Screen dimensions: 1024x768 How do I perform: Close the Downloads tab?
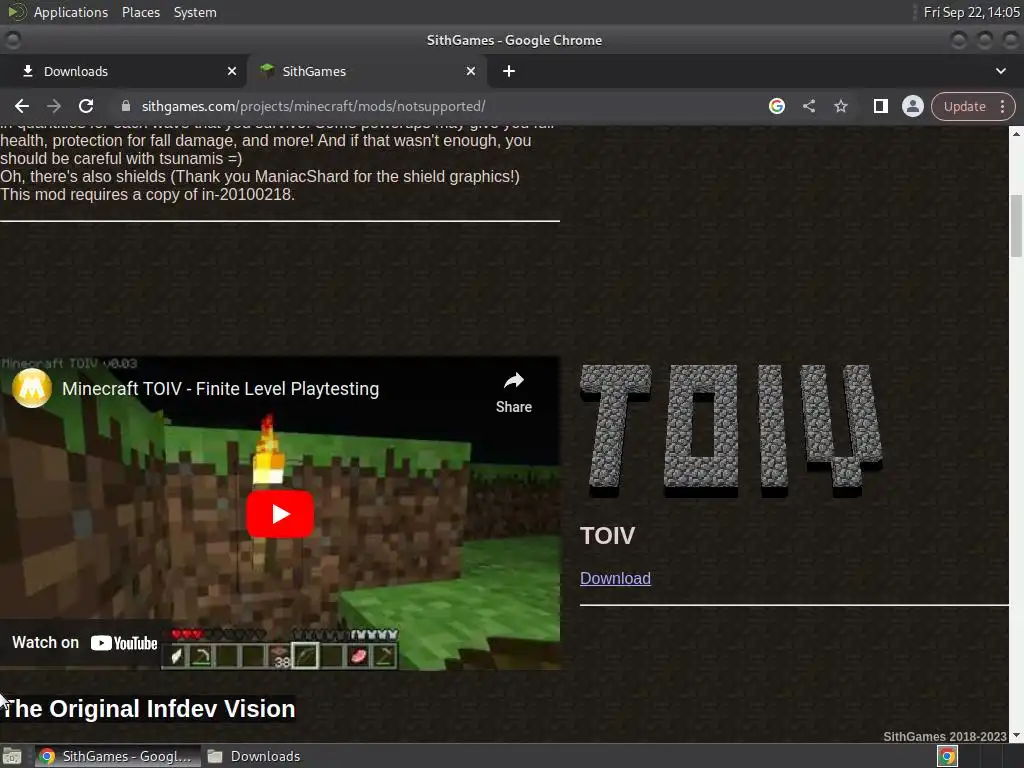point(232,71)
